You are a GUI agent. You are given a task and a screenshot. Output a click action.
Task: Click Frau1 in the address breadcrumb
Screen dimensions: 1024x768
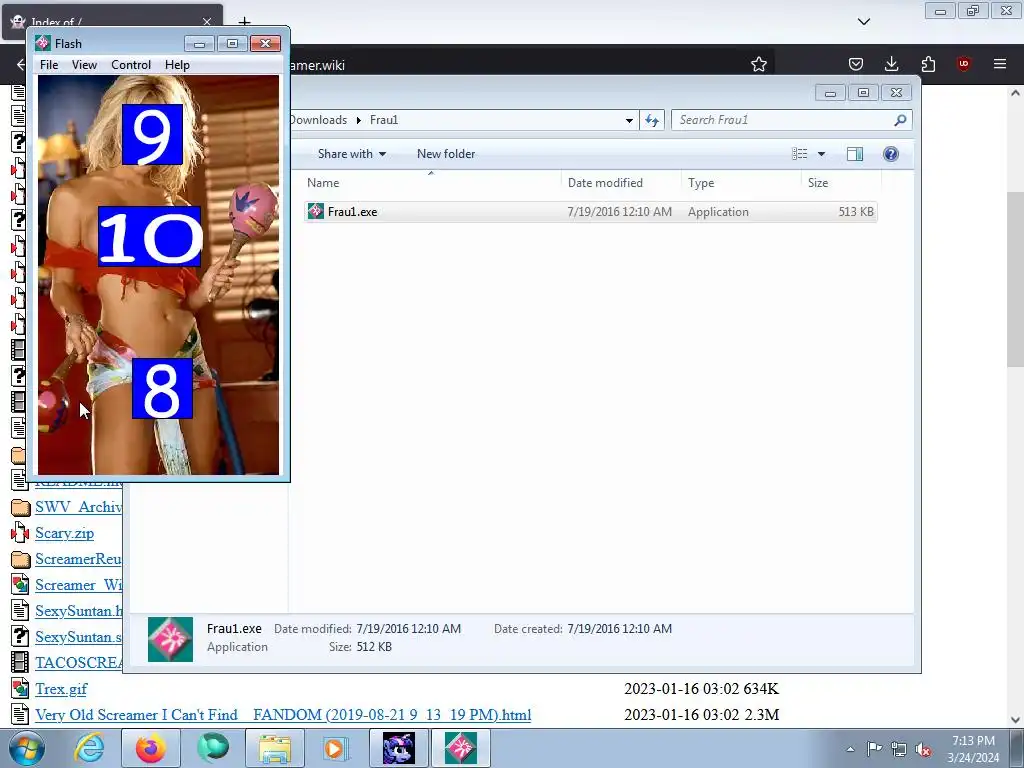pos(384,120)
